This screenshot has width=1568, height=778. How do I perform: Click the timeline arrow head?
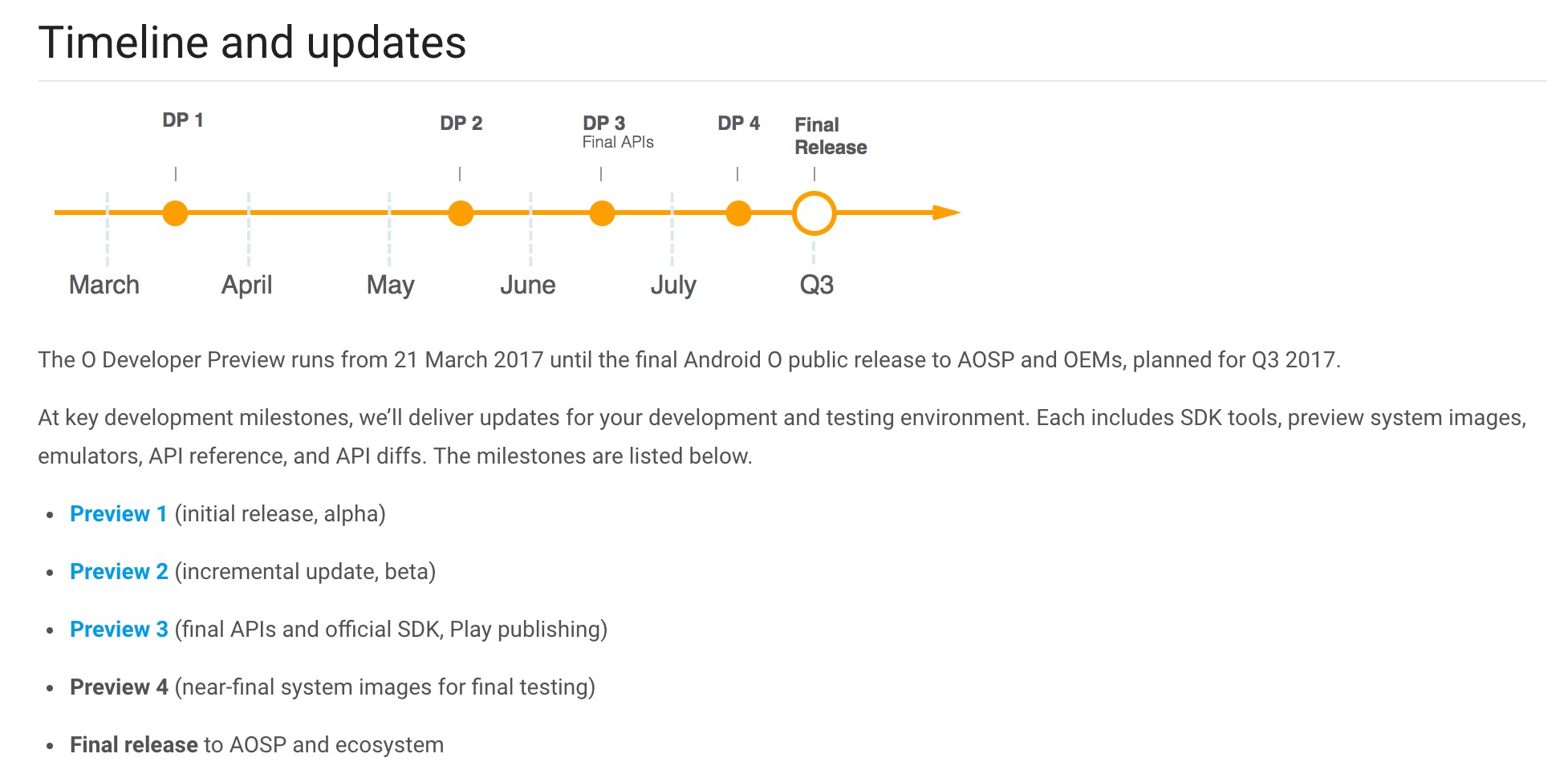click(945, 213)
